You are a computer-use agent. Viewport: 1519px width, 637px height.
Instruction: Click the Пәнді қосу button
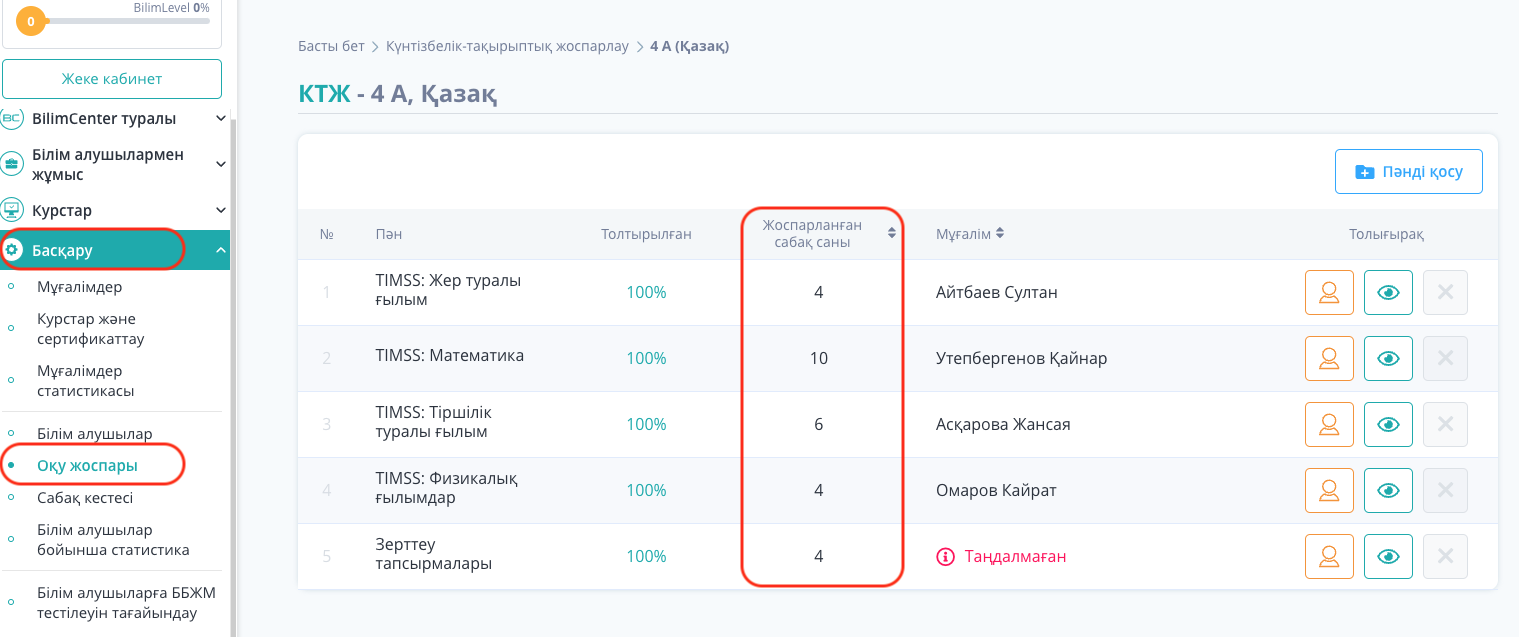click(1408, 172)
